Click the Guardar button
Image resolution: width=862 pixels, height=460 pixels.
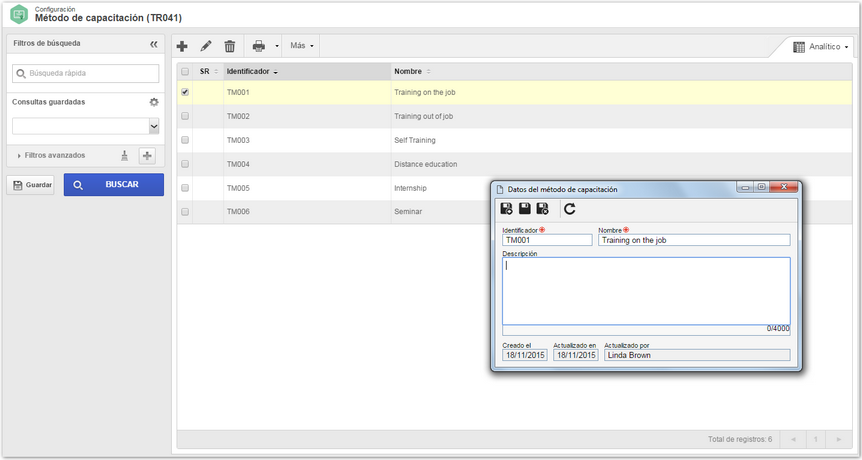(x=33, y=185)
